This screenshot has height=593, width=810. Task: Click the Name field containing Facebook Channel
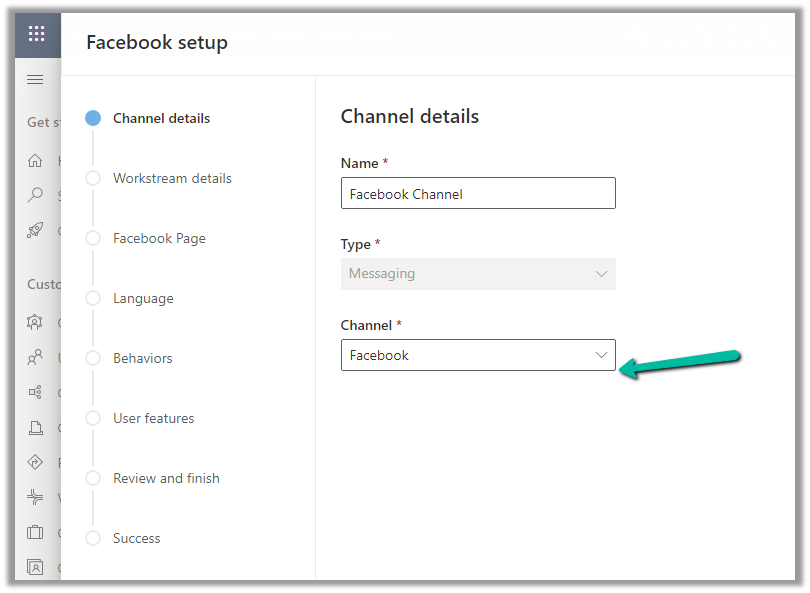click(477, 194)
